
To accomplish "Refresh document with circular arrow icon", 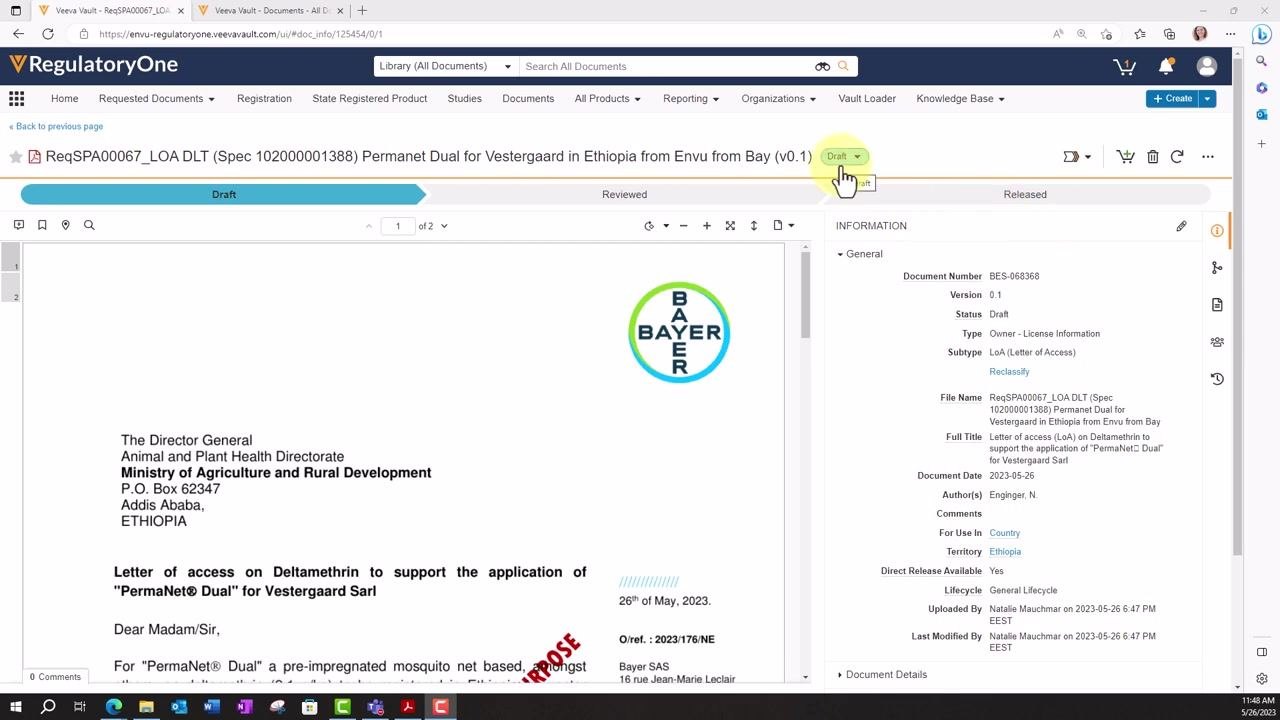I will pos(1177,156).
